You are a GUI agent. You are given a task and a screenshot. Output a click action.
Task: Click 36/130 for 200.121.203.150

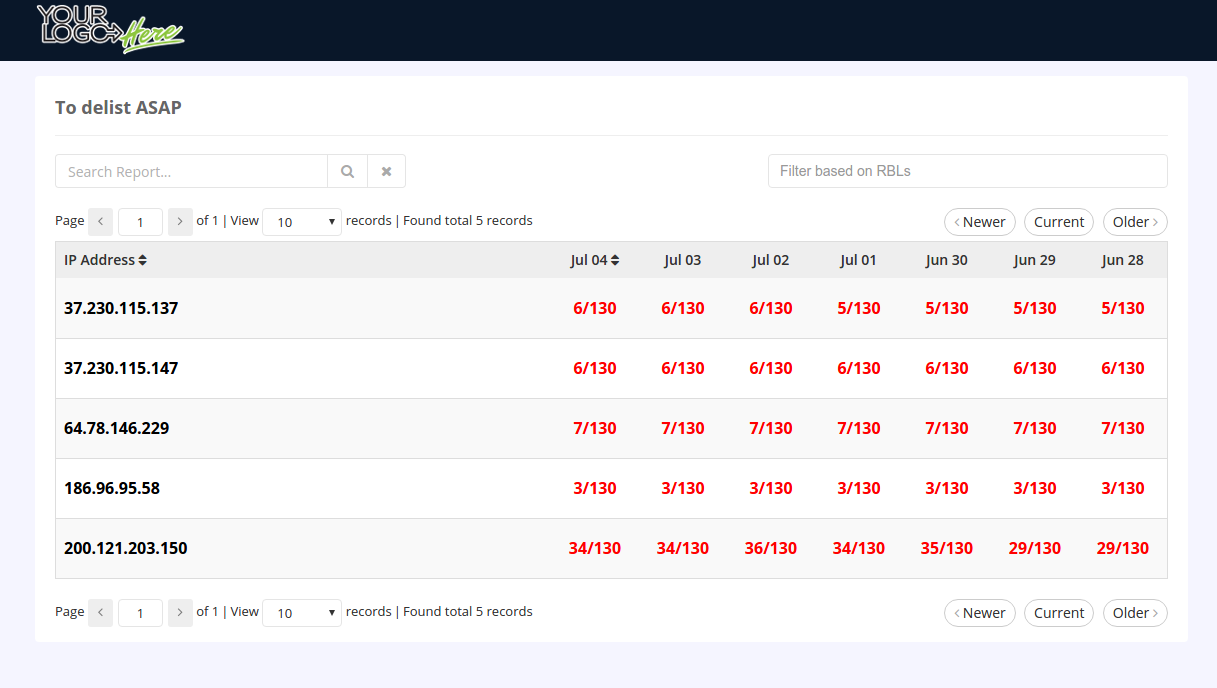[x=771, y=548]
